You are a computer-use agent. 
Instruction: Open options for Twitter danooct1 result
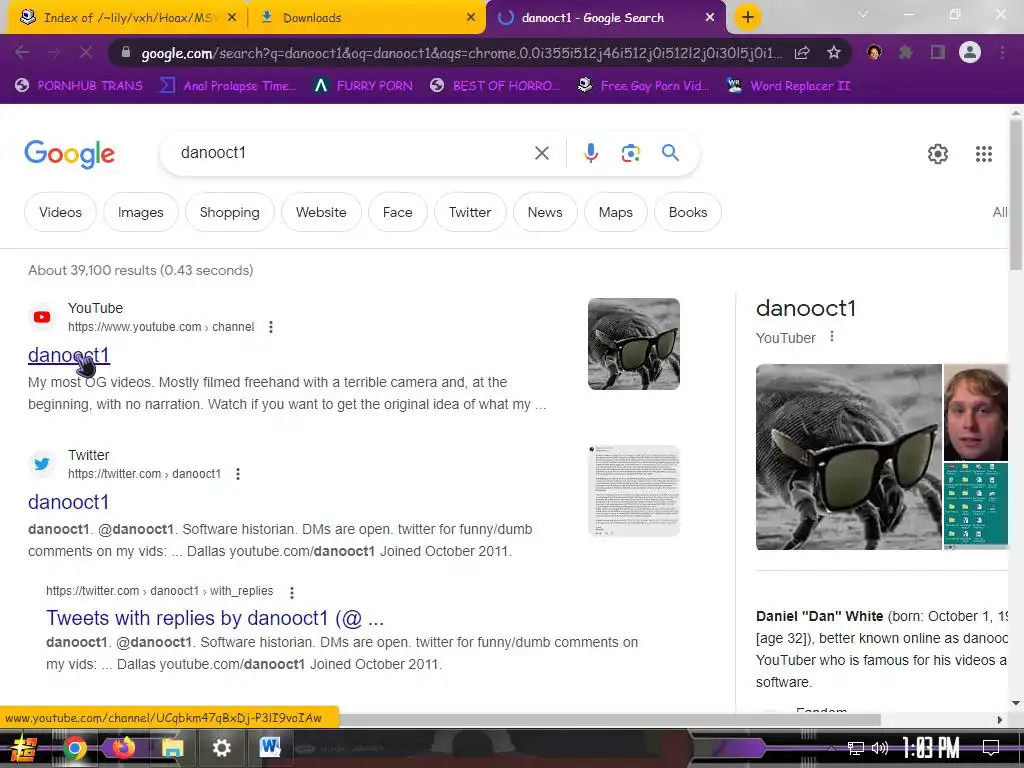pyautogui.click(x=238, y=473)
